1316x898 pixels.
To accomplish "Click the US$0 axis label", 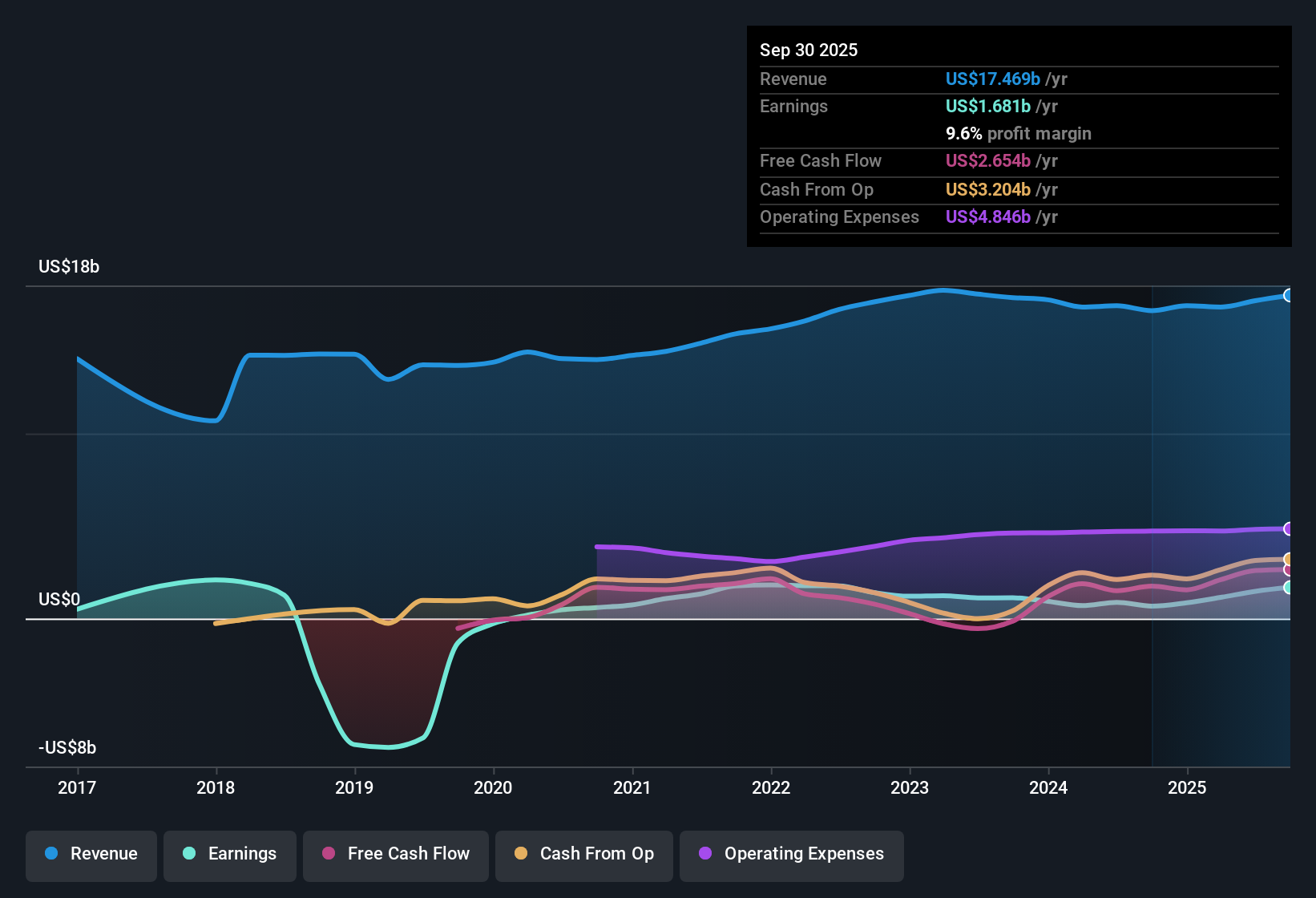I will 59,599.
